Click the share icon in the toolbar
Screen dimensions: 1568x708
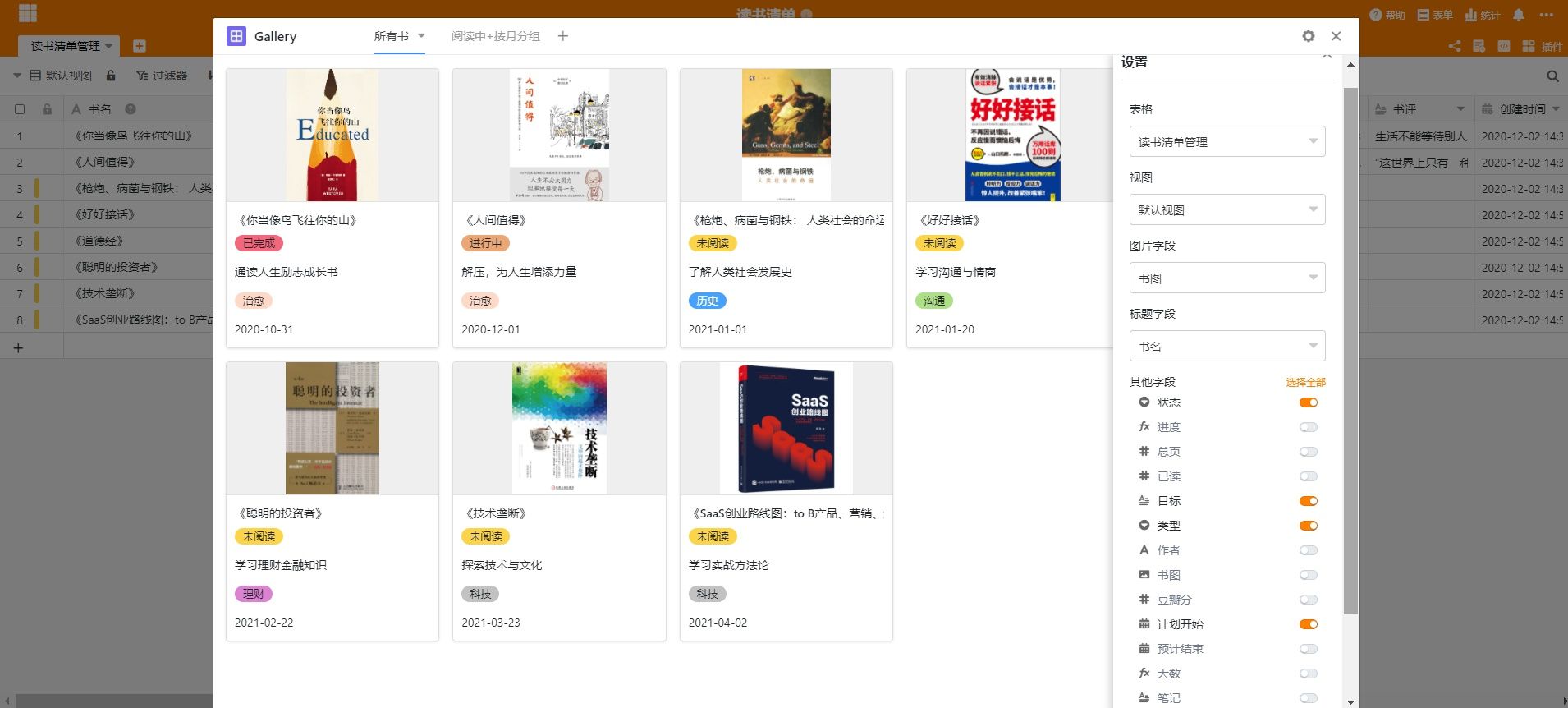point(1455,46)
